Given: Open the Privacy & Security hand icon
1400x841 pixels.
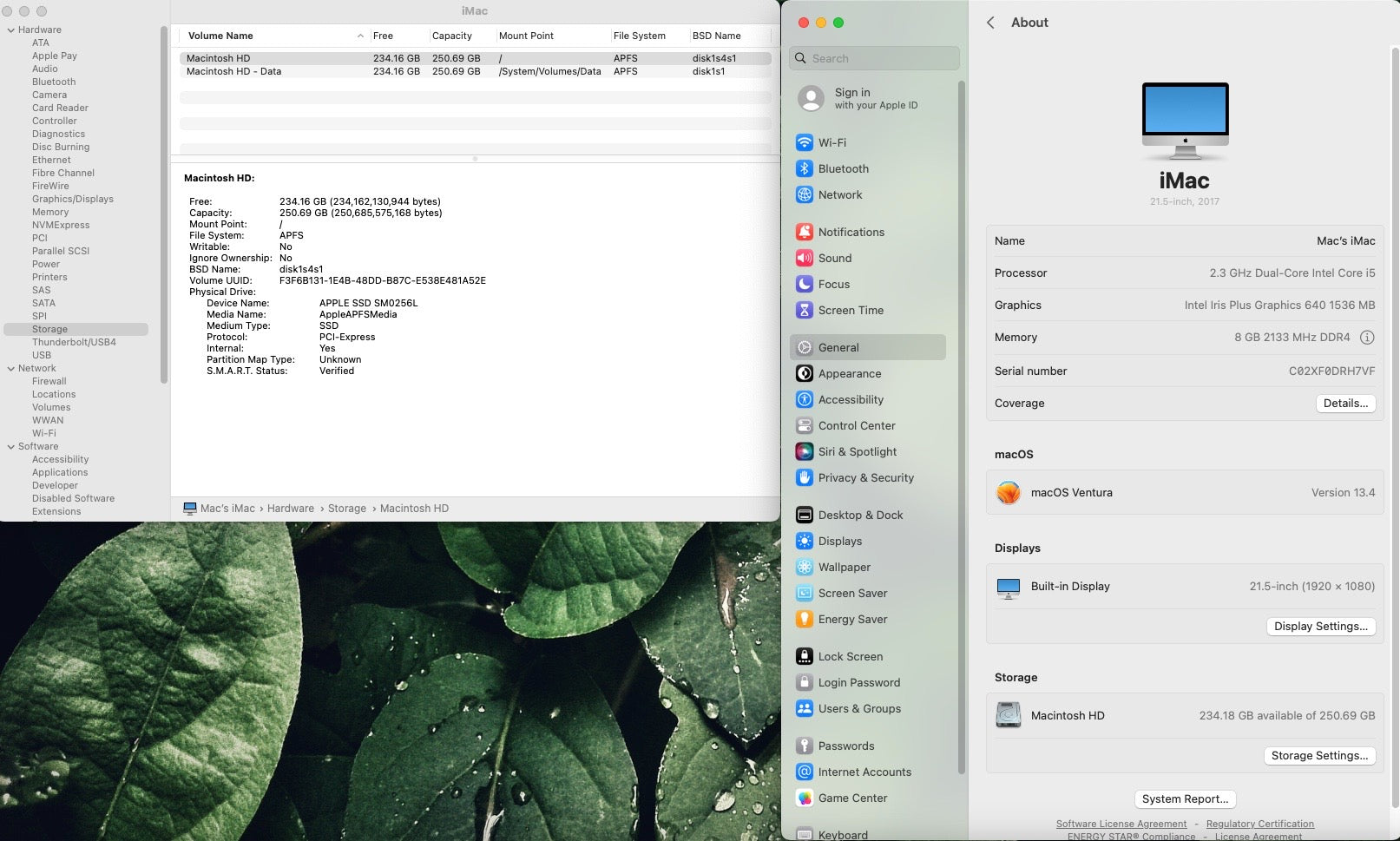Looking at the screenshot, I should (804, 477).
